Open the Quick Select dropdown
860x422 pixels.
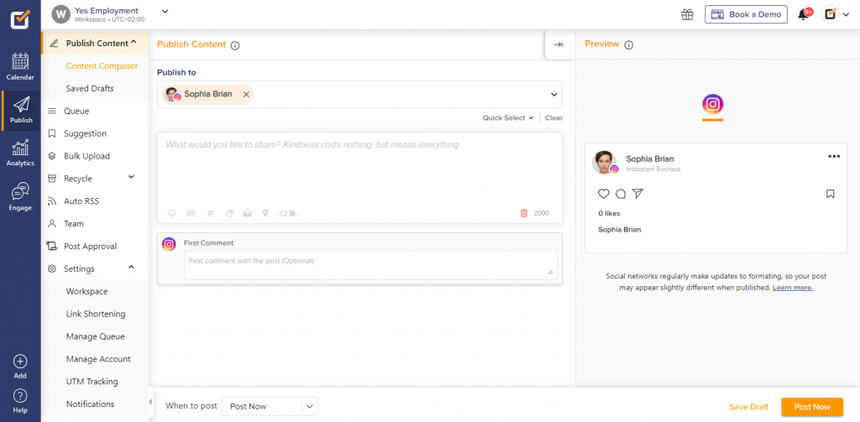coord(508,118)
